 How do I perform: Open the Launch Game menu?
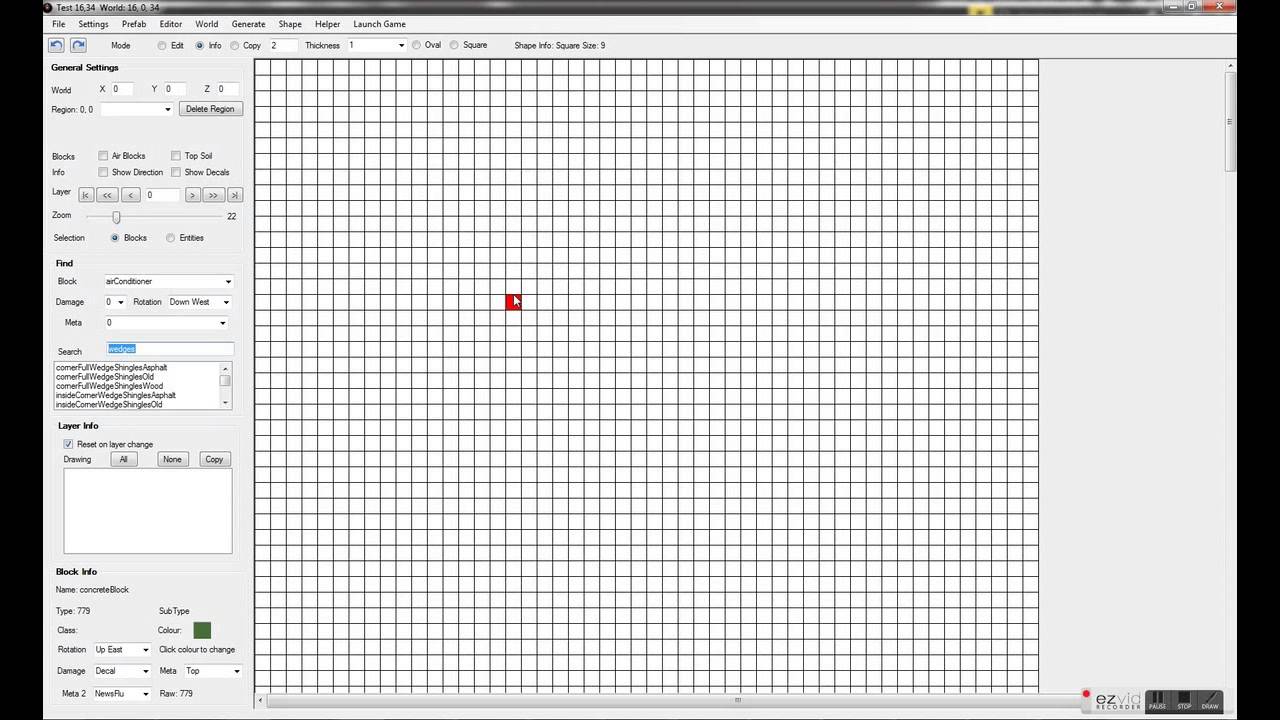pos(379,24)
